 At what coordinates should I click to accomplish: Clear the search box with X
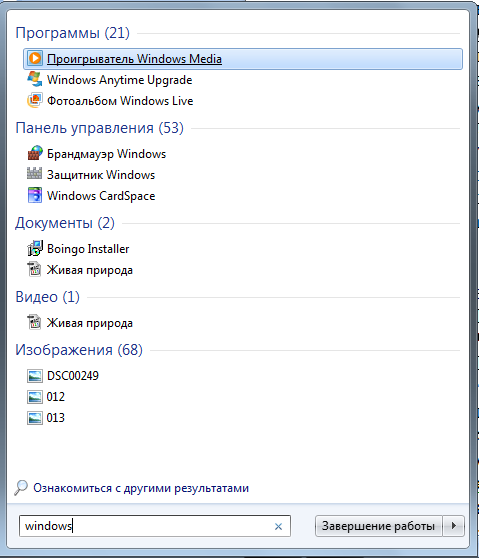[278, 526]
